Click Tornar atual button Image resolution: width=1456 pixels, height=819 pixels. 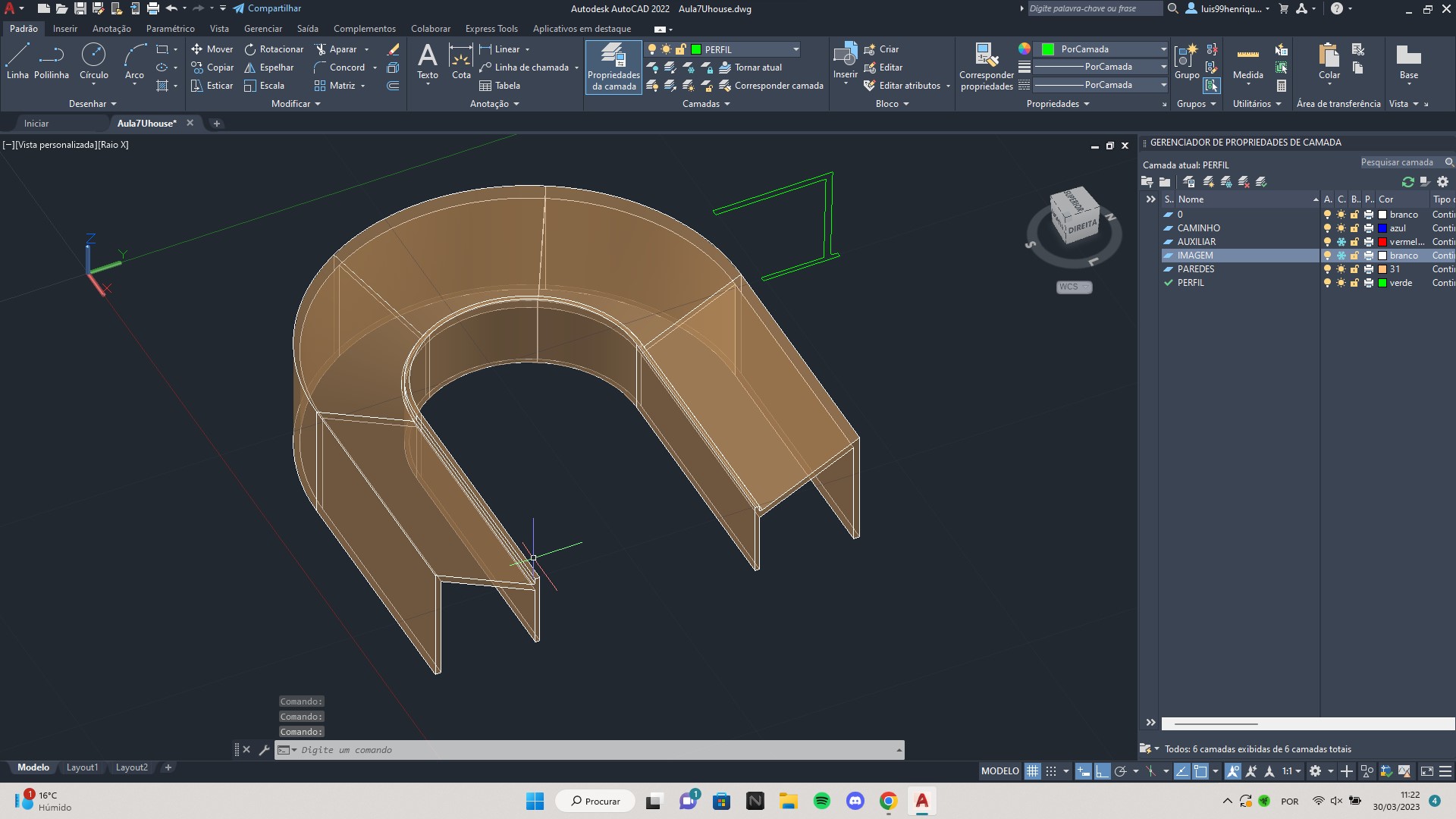point(750,67)
